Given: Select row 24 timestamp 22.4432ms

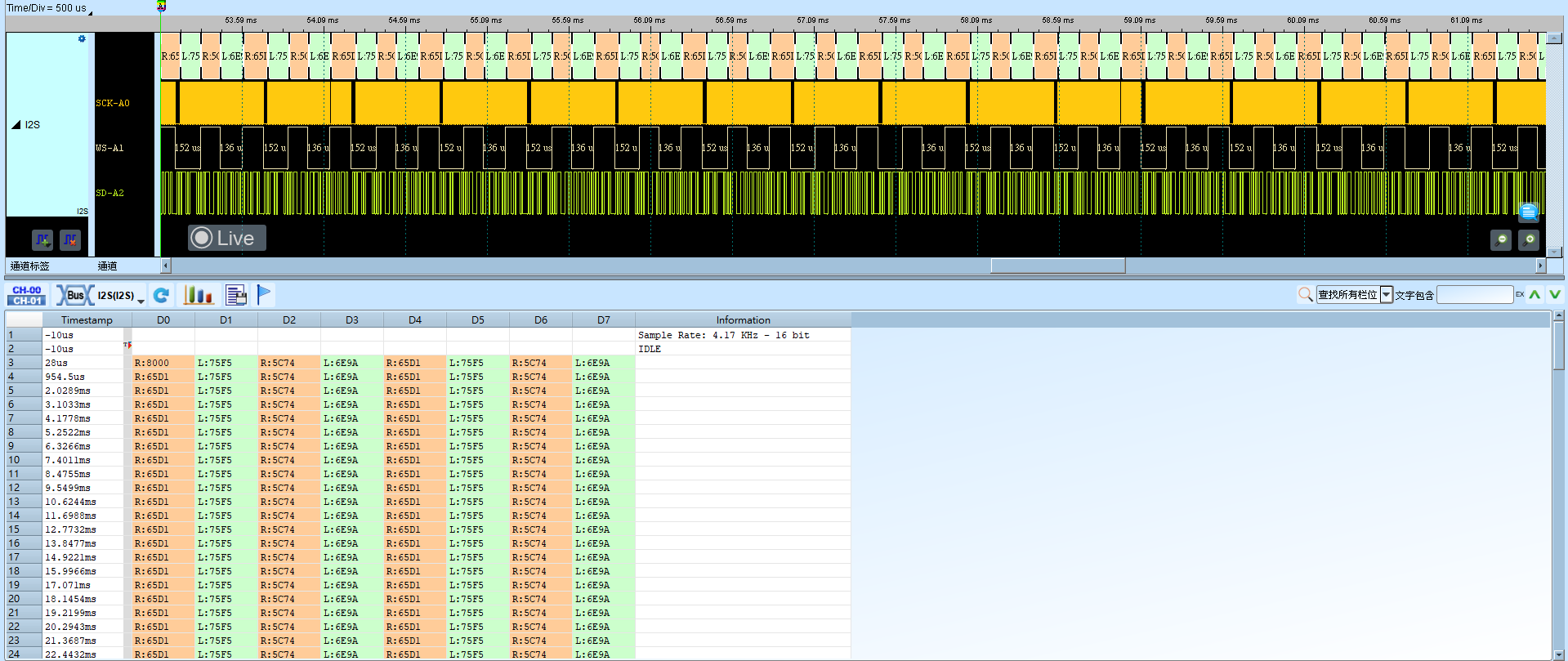Looking at the screenshot, I should (x=82, y=654).
